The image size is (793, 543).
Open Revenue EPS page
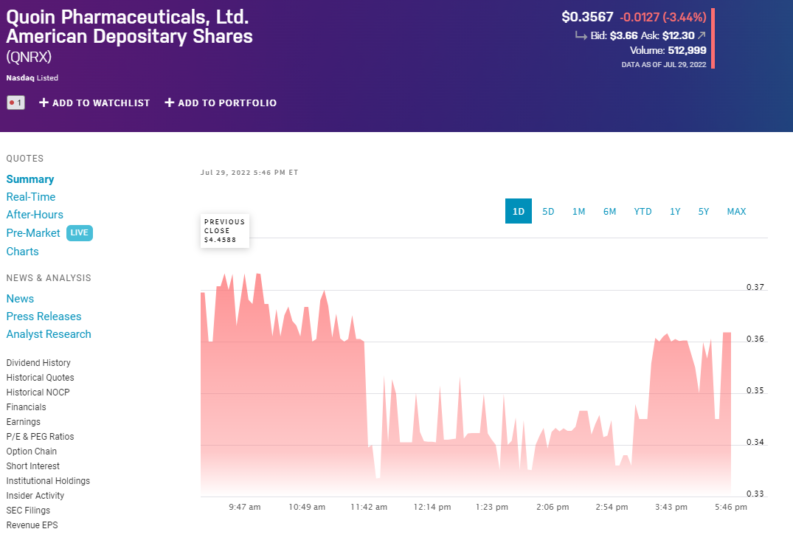(32, 525)
